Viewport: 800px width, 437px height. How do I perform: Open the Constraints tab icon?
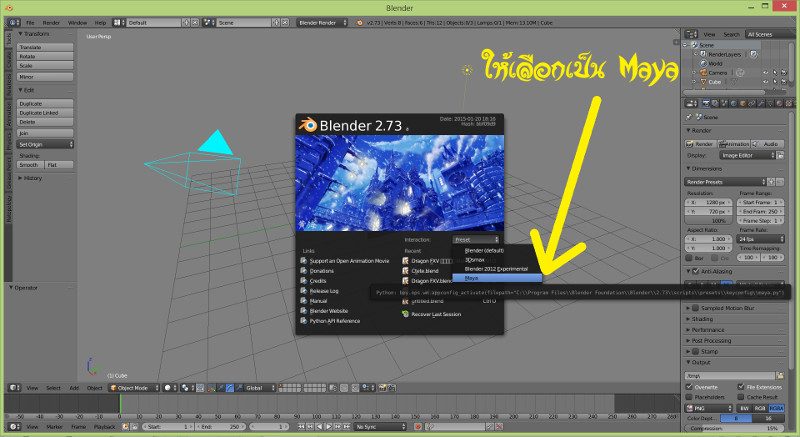(752, 104)
